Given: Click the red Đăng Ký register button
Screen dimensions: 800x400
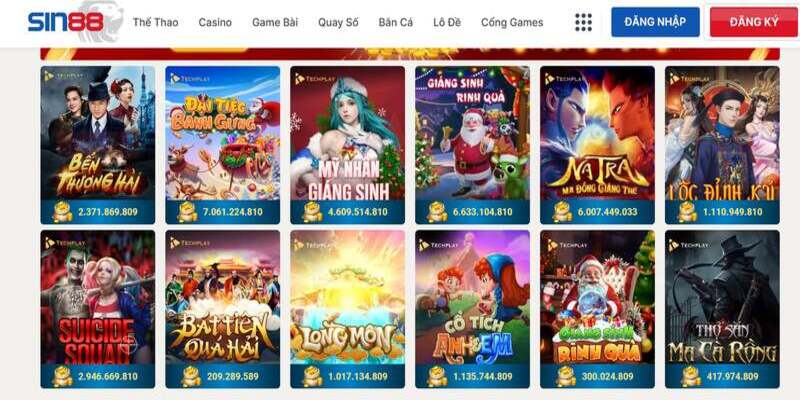Looking at the screenshot, I should click(754, 22).
